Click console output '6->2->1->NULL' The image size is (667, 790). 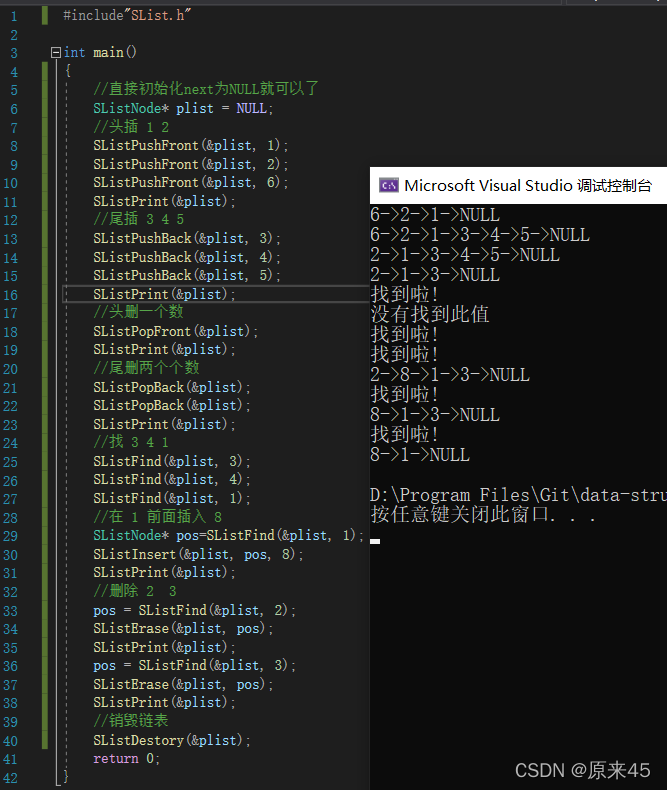(435, 215)
